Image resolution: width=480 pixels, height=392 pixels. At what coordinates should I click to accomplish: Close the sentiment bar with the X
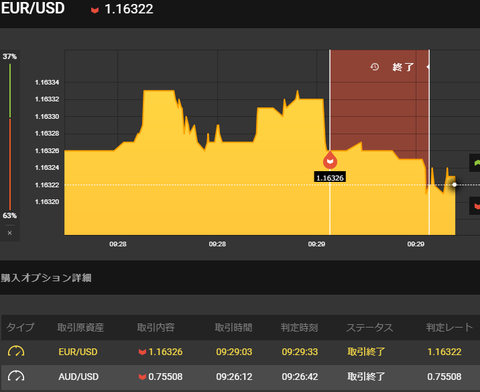(x=10, y=233)
